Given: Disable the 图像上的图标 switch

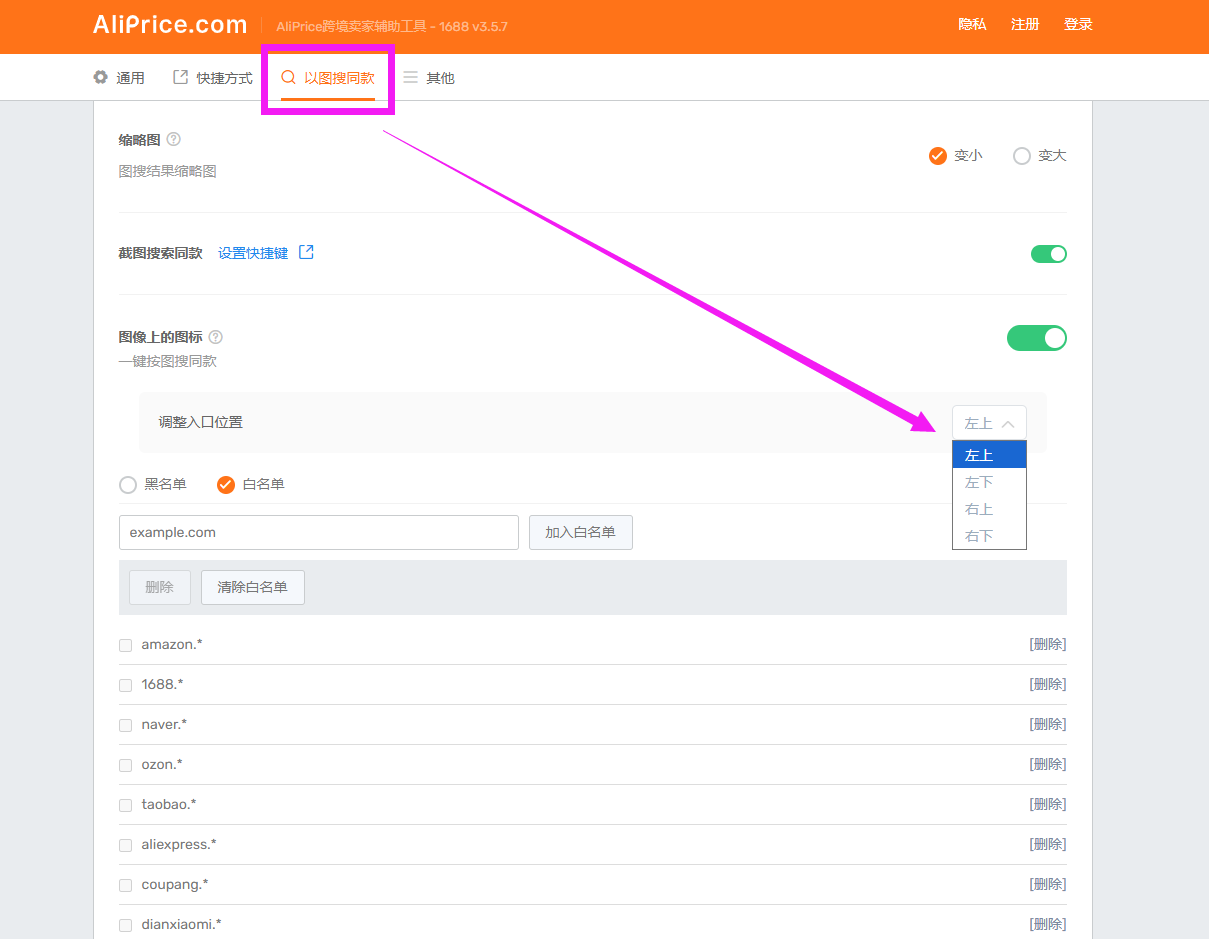Looking at the screenshot, I should coord(1036,338).
